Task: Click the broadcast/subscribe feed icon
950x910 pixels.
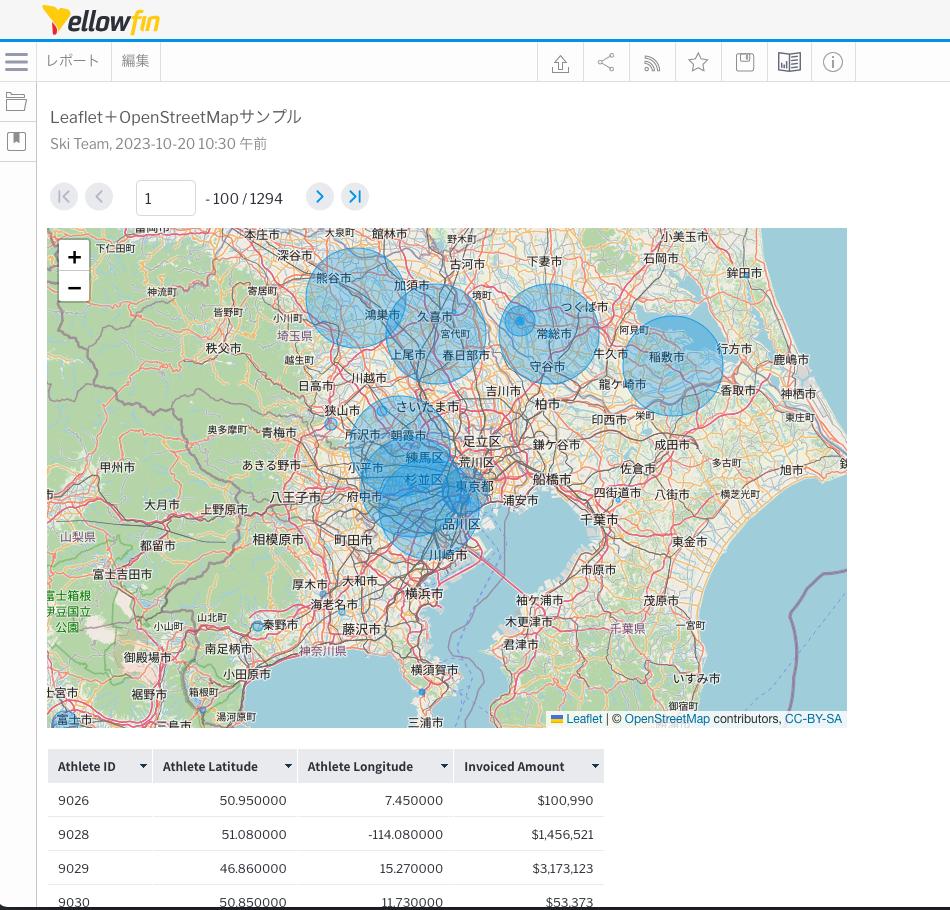Action: pyautogui.click(x=652, y=62)
